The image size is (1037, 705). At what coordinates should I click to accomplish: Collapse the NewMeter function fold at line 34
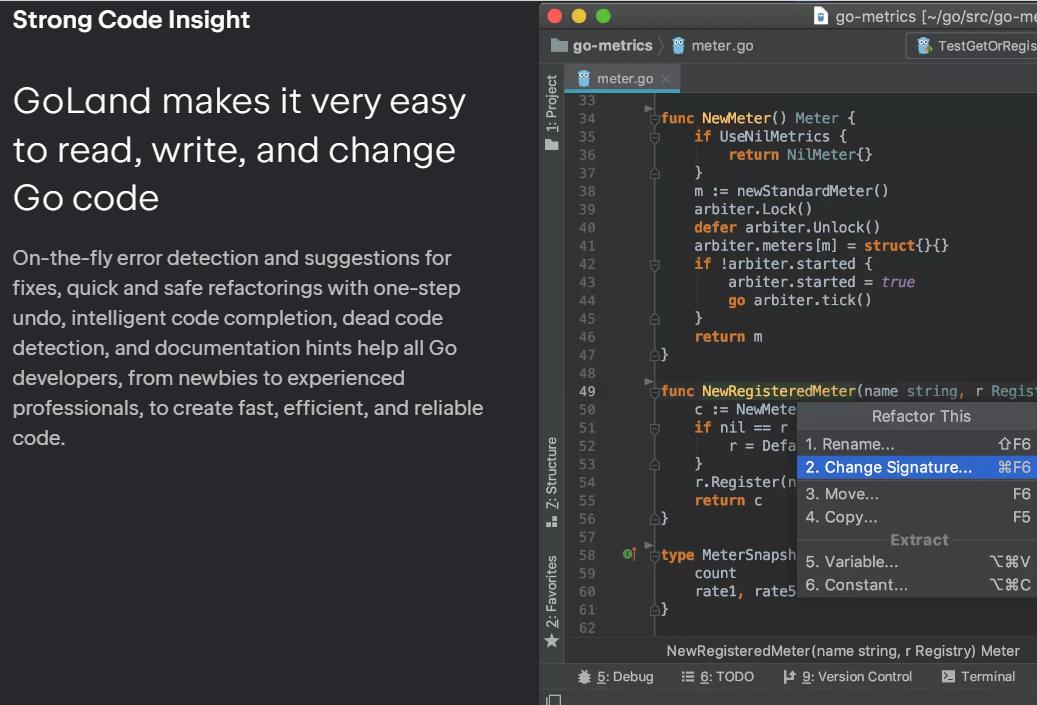(655, 118)
